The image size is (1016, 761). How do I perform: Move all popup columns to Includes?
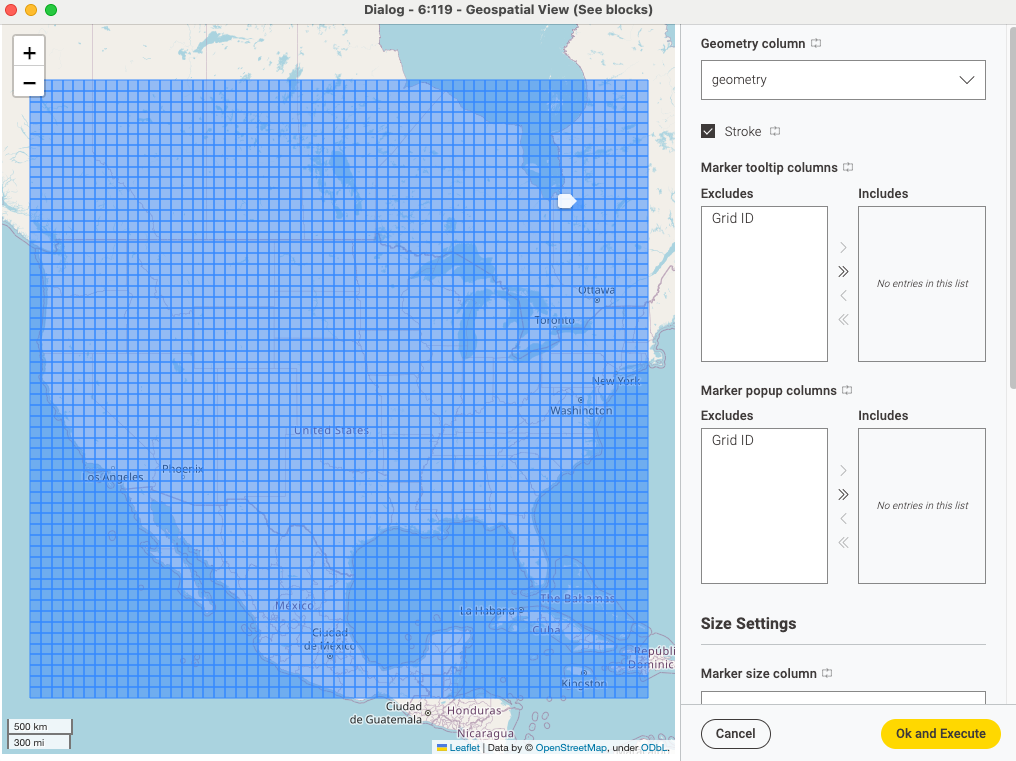(843, 495)
